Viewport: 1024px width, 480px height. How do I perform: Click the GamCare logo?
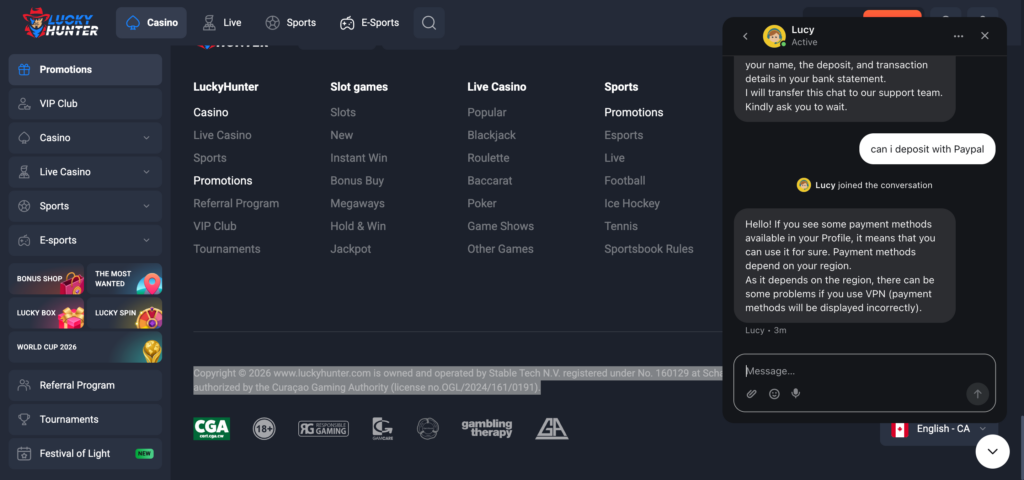[383, 428]
